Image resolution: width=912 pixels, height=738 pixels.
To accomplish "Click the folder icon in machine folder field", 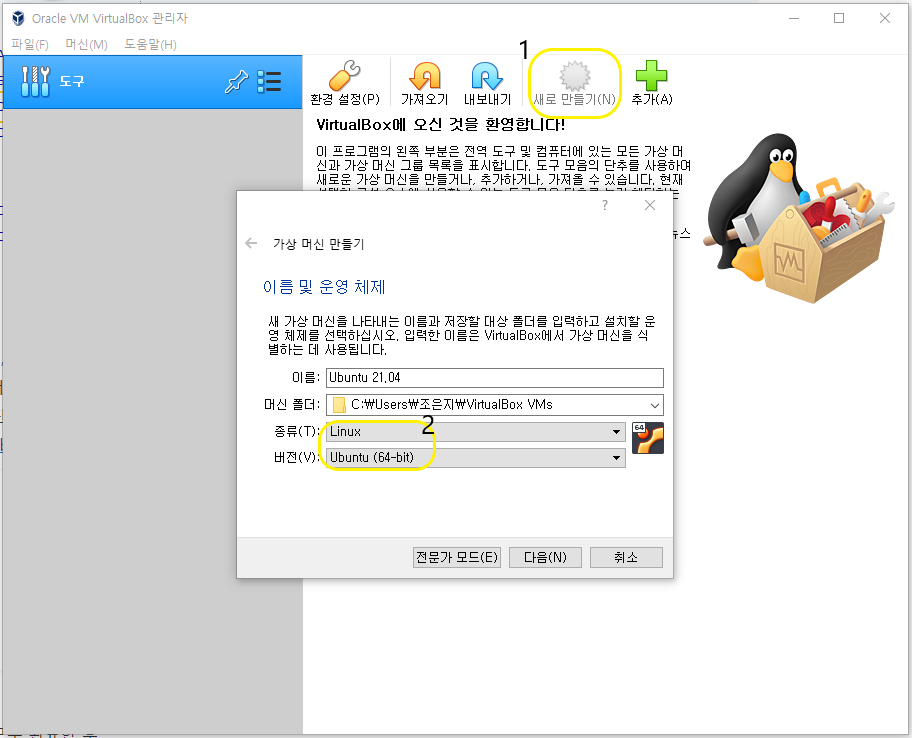I will point(339,405).
